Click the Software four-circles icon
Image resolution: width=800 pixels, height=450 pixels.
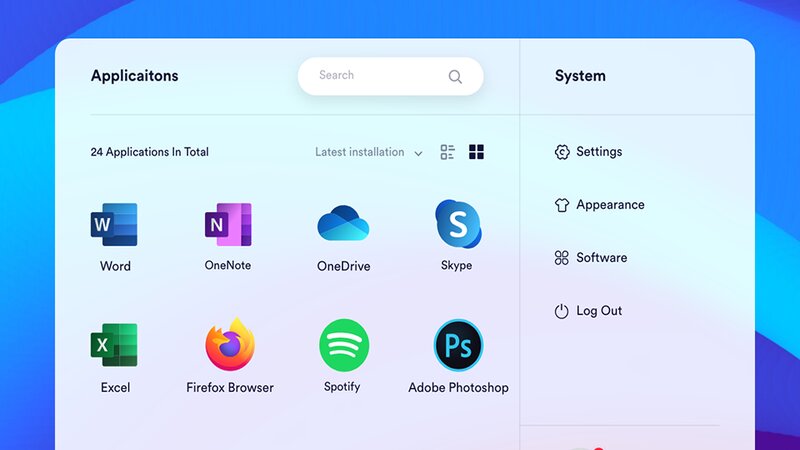[562, 258]
